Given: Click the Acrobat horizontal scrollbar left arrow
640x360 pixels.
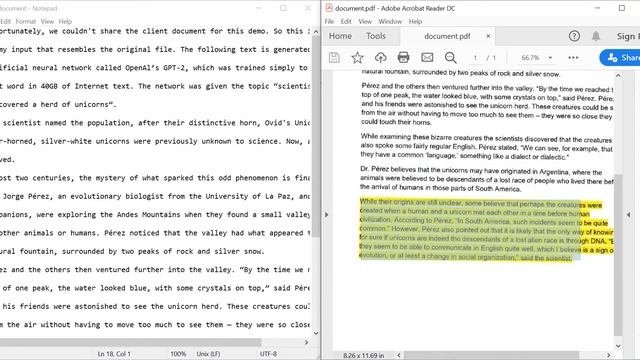Looking at the screenshot, I should click(x=399, y=355).
